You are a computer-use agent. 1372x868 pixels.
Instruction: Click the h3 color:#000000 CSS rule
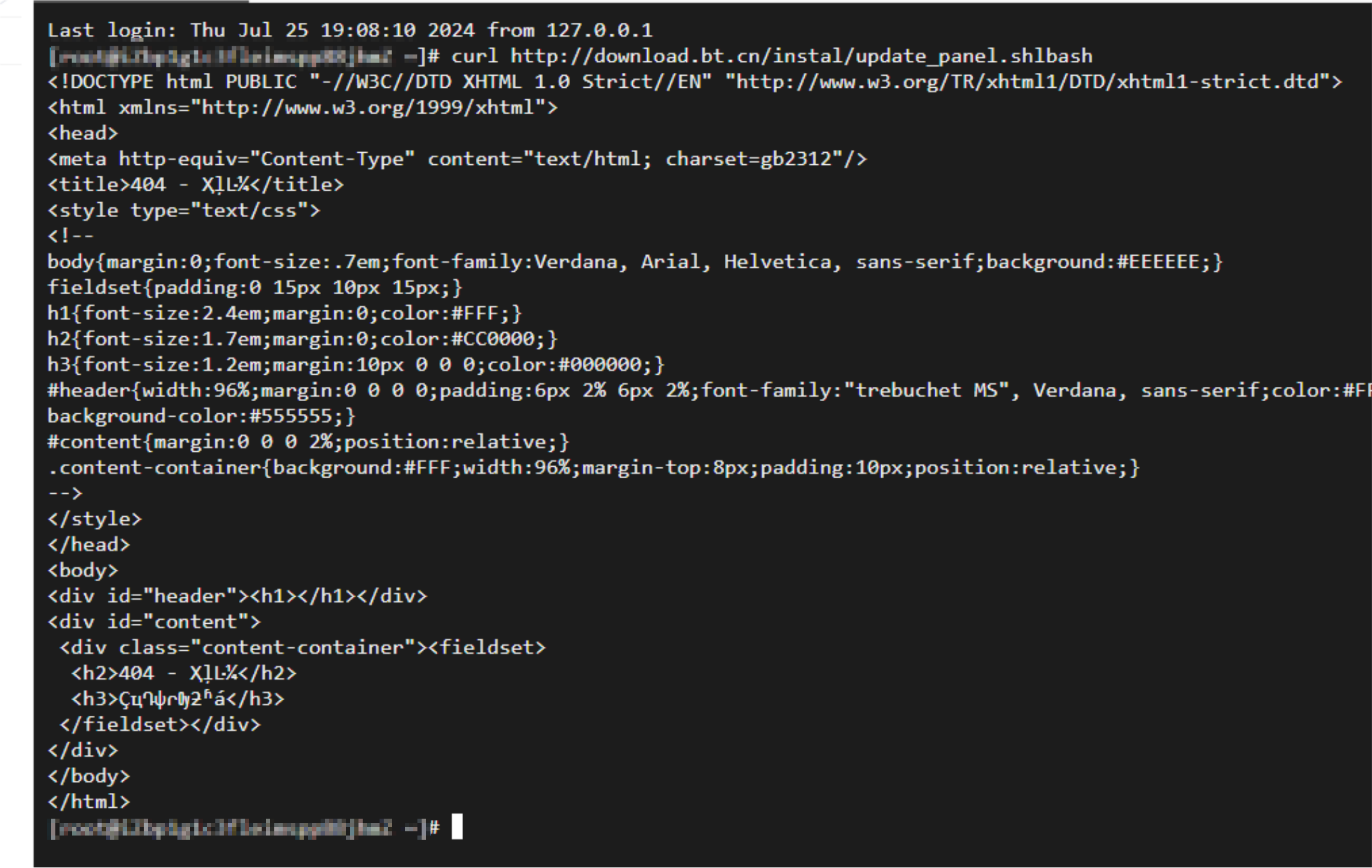click(356, 365)
